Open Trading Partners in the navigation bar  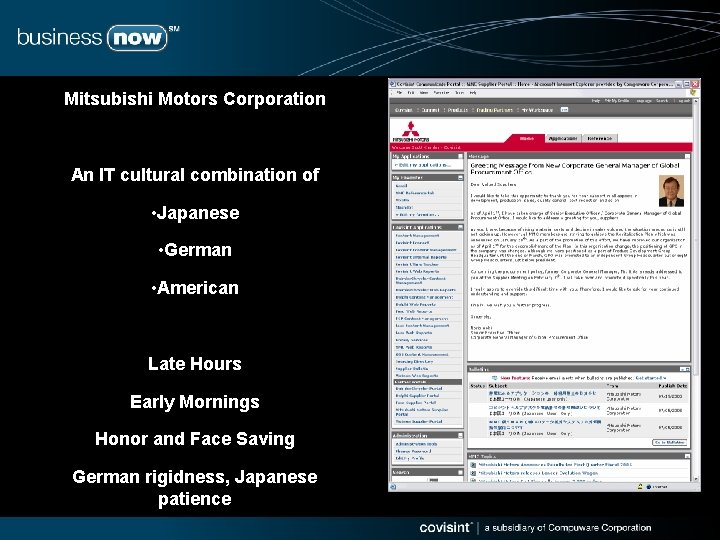494,110
